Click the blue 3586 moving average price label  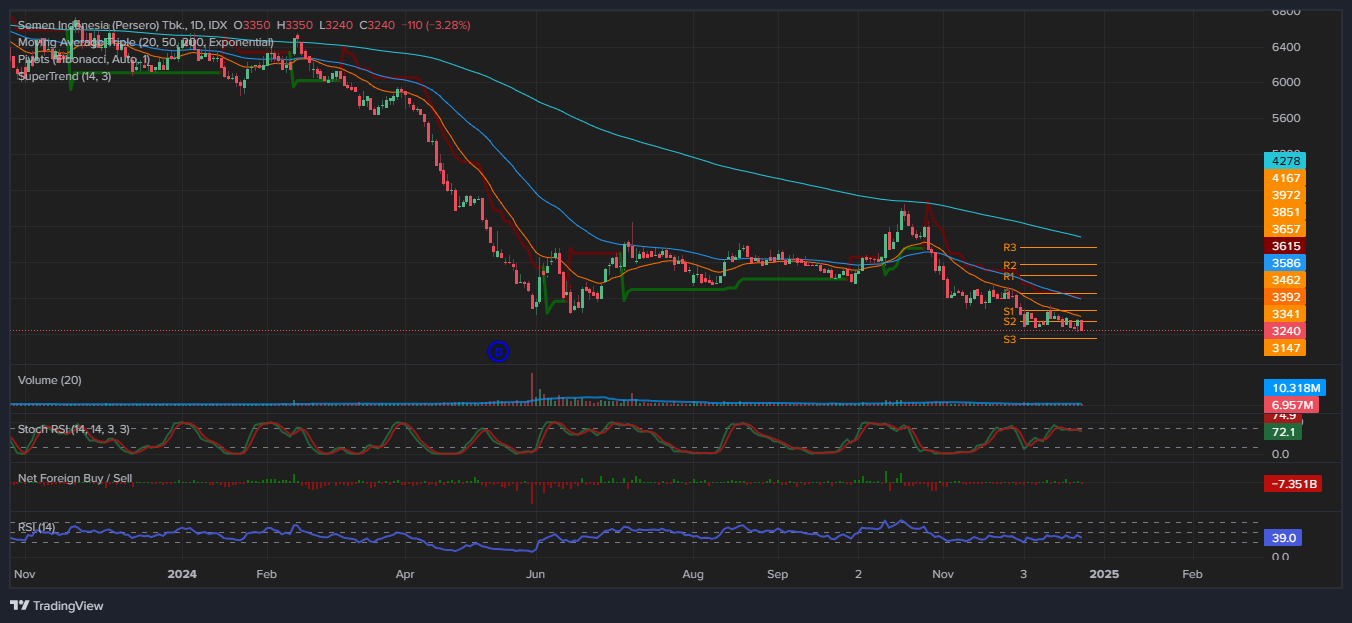point(1285,263)
